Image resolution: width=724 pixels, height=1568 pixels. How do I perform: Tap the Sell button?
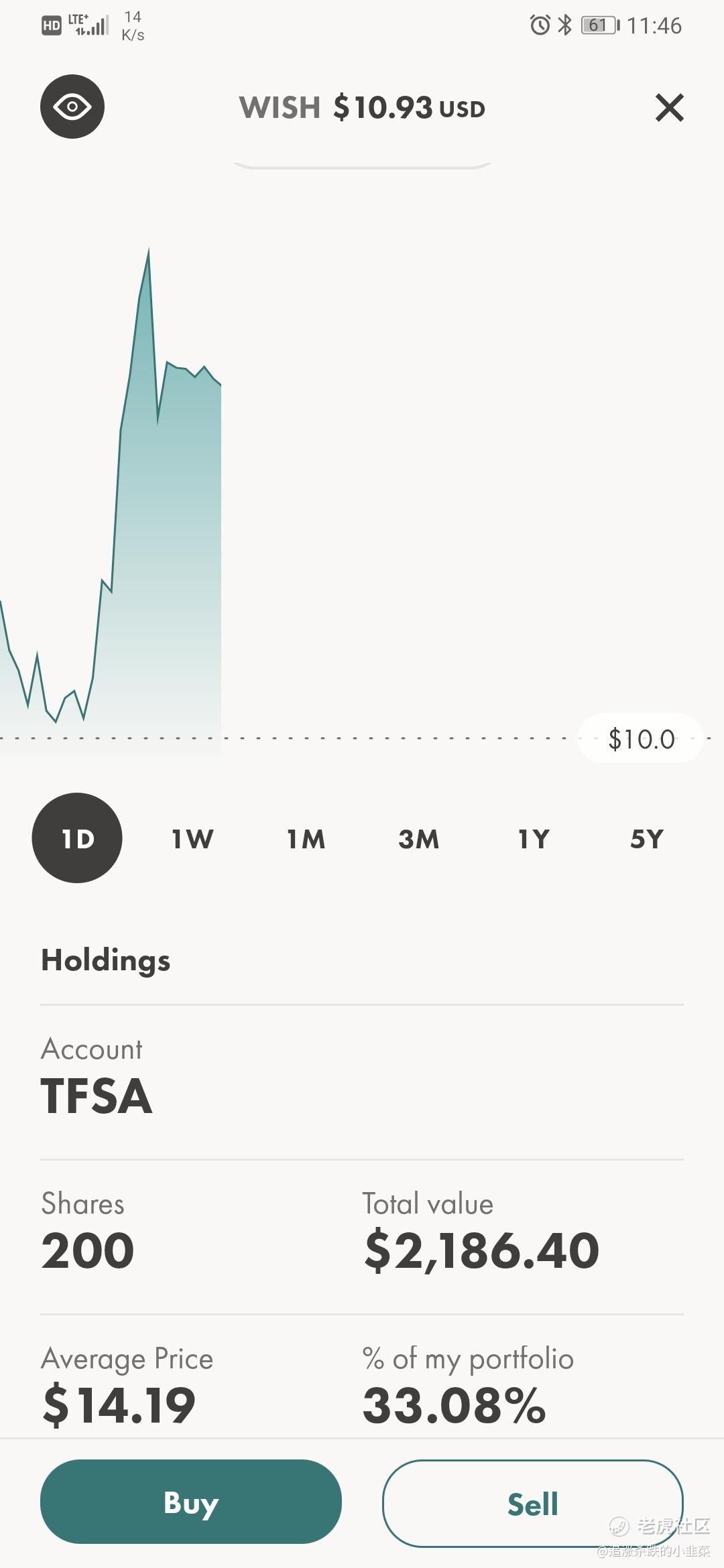pos(533,1503)
